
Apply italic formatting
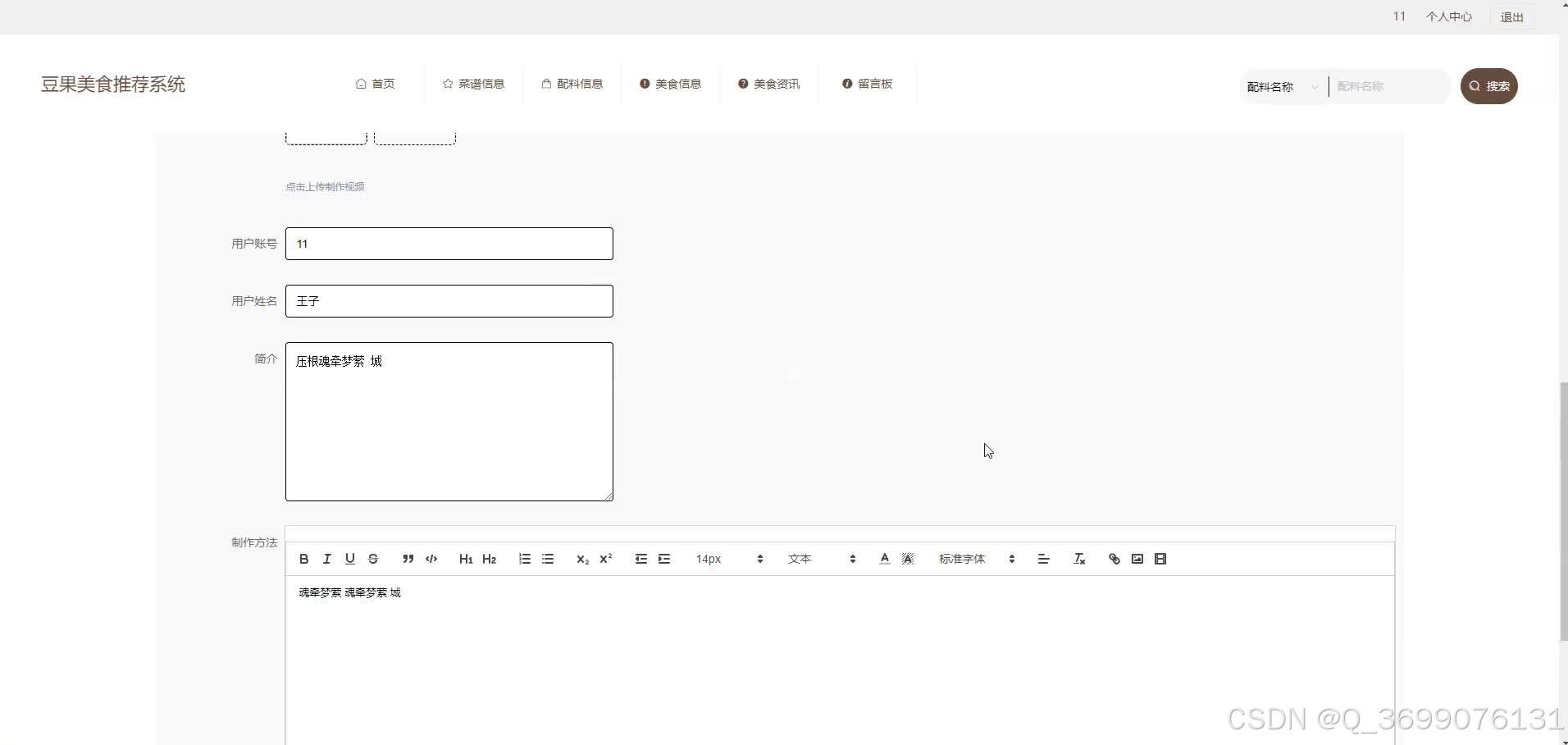click(x=326, y=559)
